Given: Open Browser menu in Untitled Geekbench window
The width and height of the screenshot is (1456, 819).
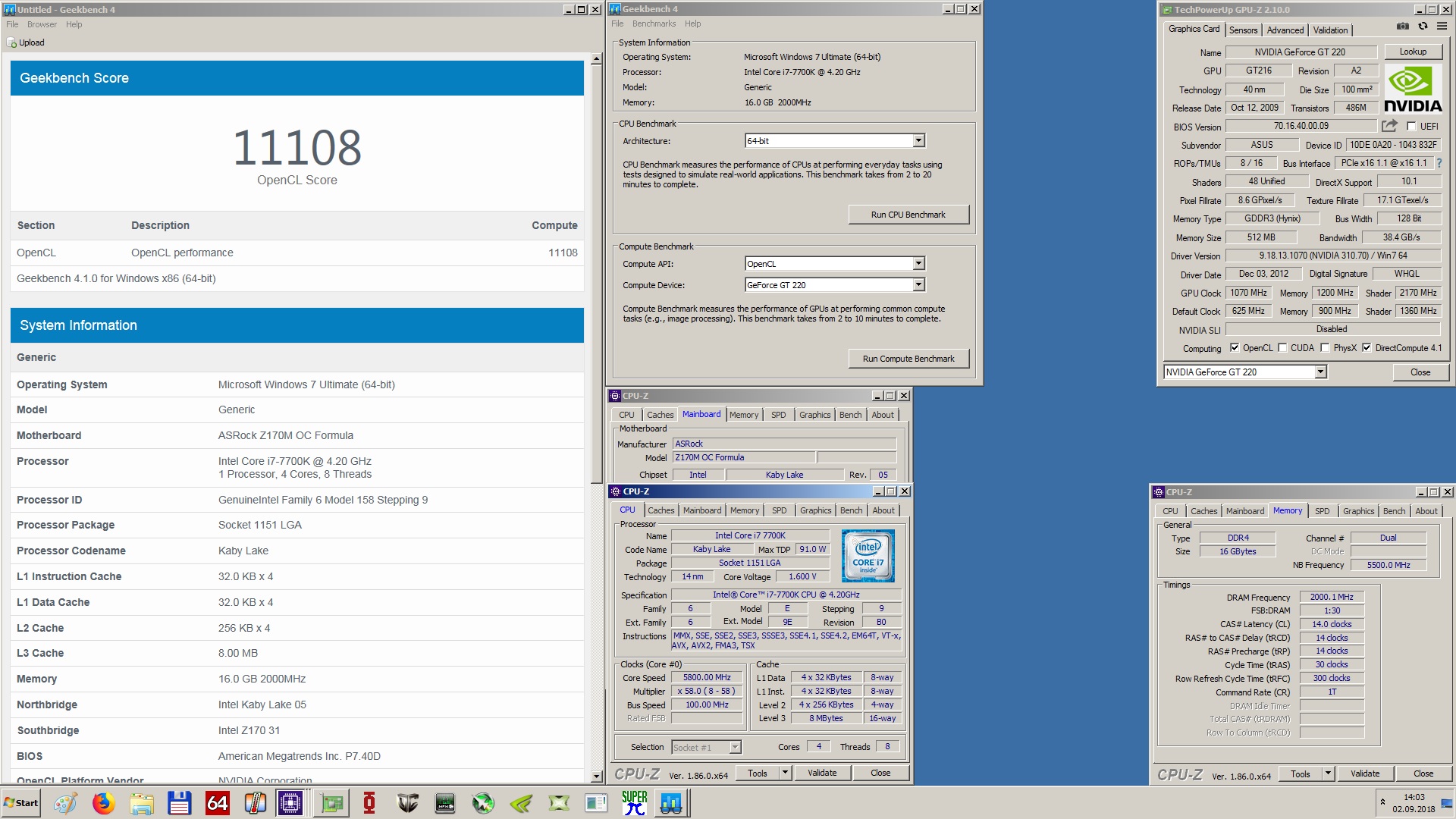Looking at the screenshot, I should point(42,24).
